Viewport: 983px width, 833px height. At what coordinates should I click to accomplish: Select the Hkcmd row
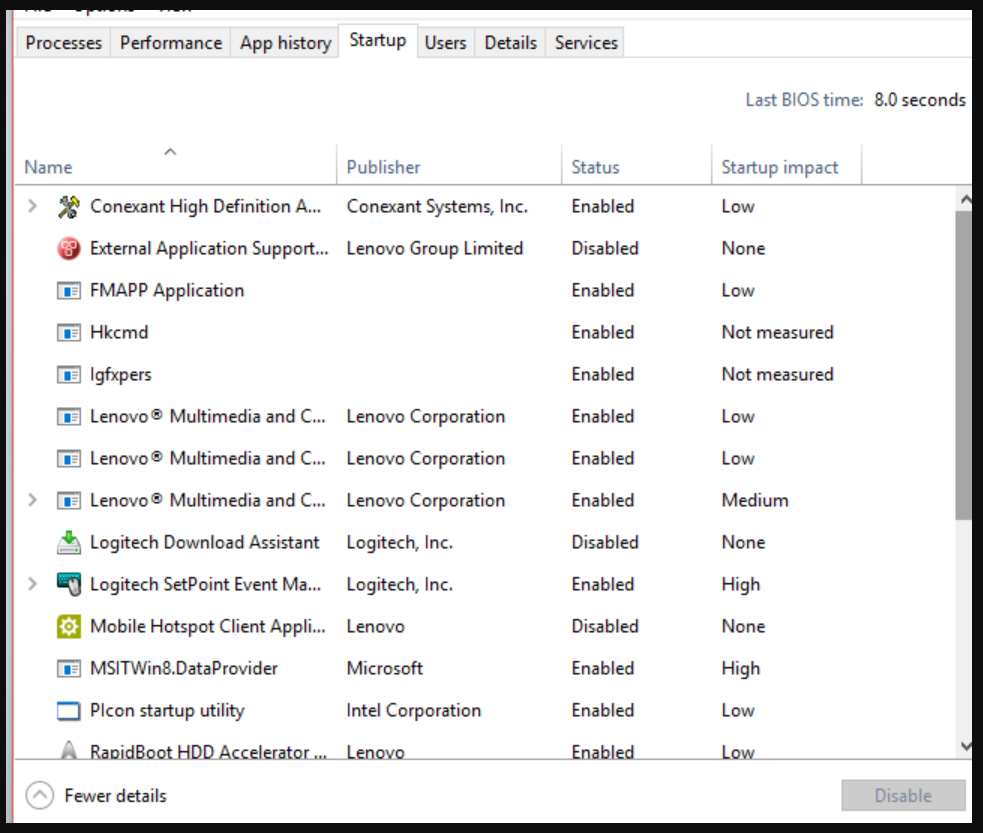pyautogui.click(x=486, y=332)
